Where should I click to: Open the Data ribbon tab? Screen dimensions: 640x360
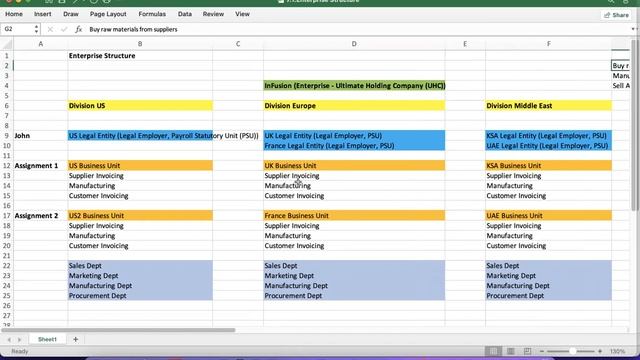[x=184, y=14]
